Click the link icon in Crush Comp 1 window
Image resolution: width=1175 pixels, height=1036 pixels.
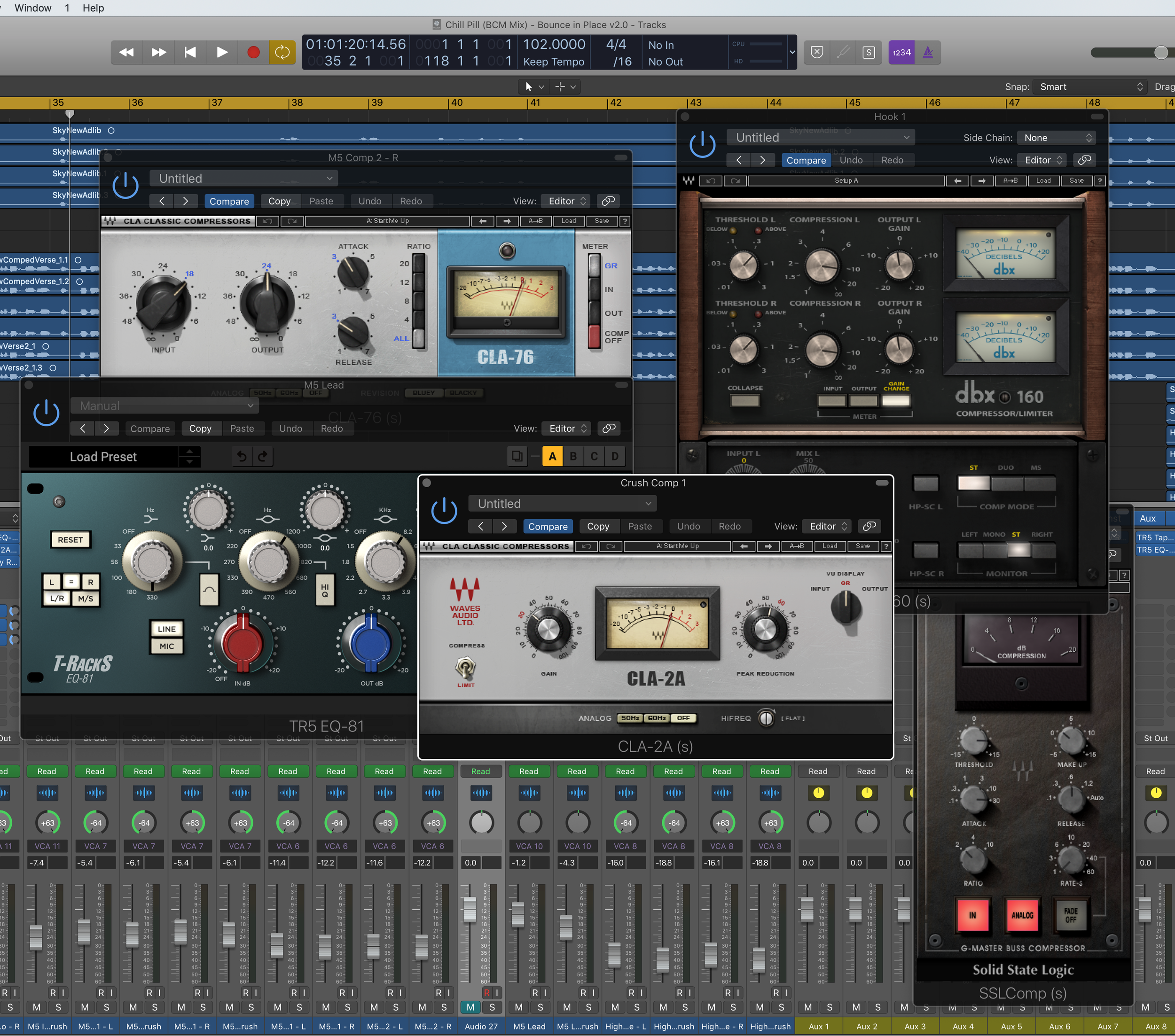[x=869, y=526]
